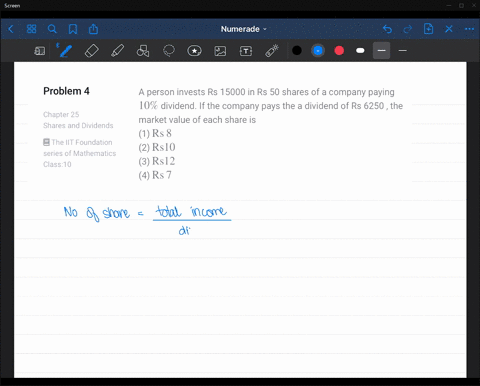Screen dimensions: 480x386
Task: Click answer option (1) Rs 8
Action: click(x=155, y=133)
